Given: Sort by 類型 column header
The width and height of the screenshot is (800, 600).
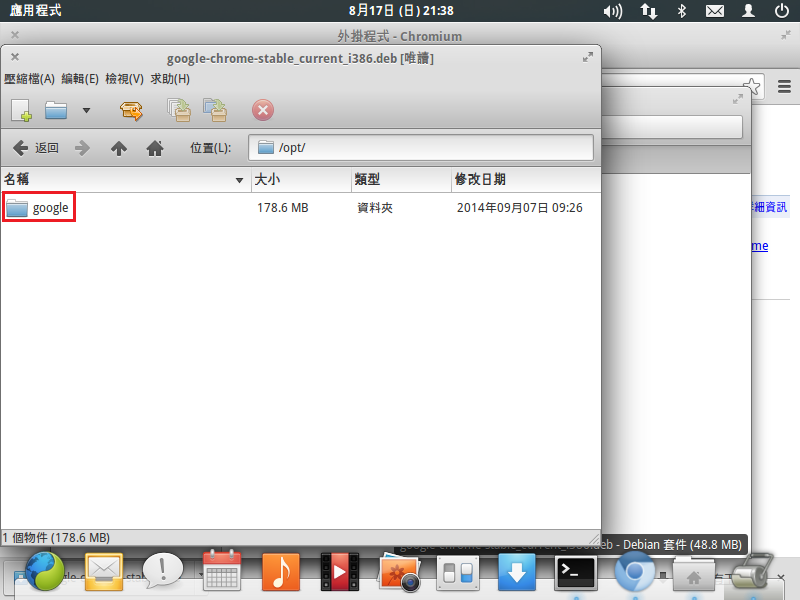Looking at the screenshot, I should (401, 180).
